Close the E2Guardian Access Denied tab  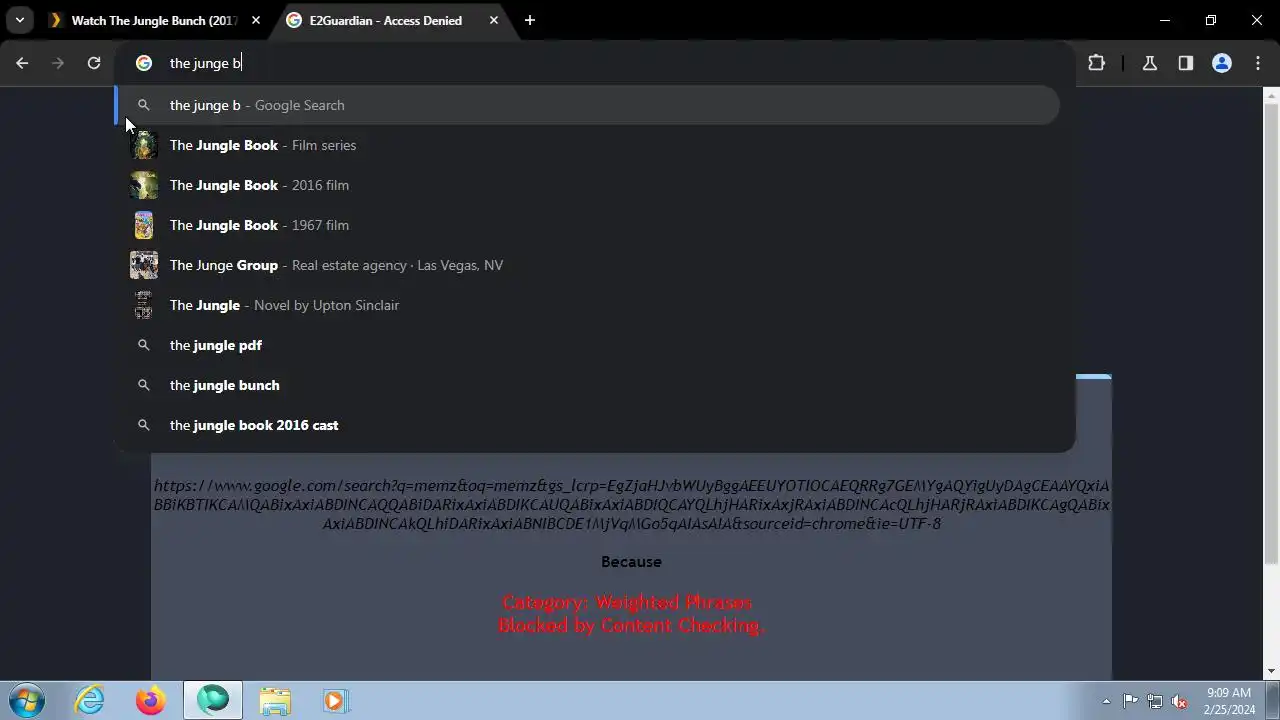(493, 20)
